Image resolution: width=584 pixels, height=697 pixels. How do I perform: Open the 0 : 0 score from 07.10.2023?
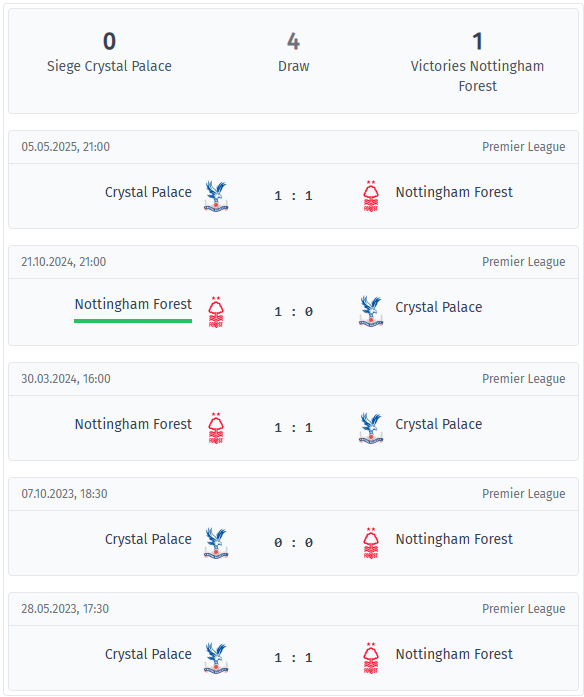293,543
